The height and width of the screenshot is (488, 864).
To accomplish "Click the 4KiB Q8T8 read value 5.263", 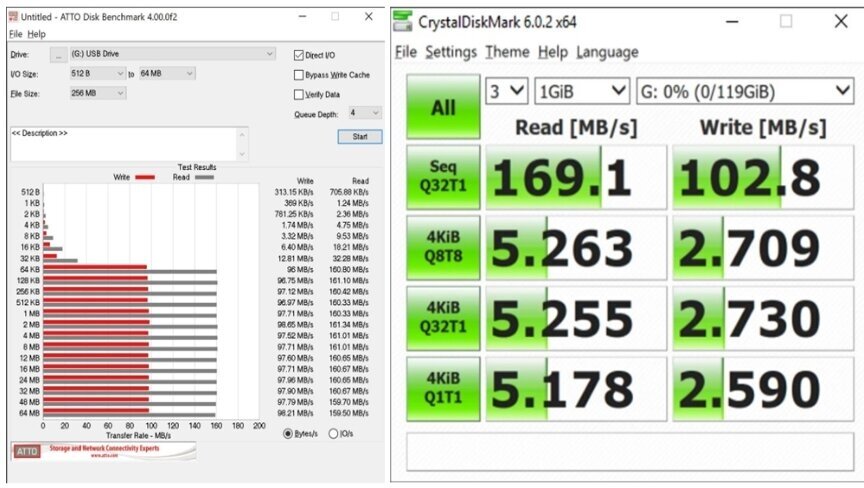I will pos(576,248).
